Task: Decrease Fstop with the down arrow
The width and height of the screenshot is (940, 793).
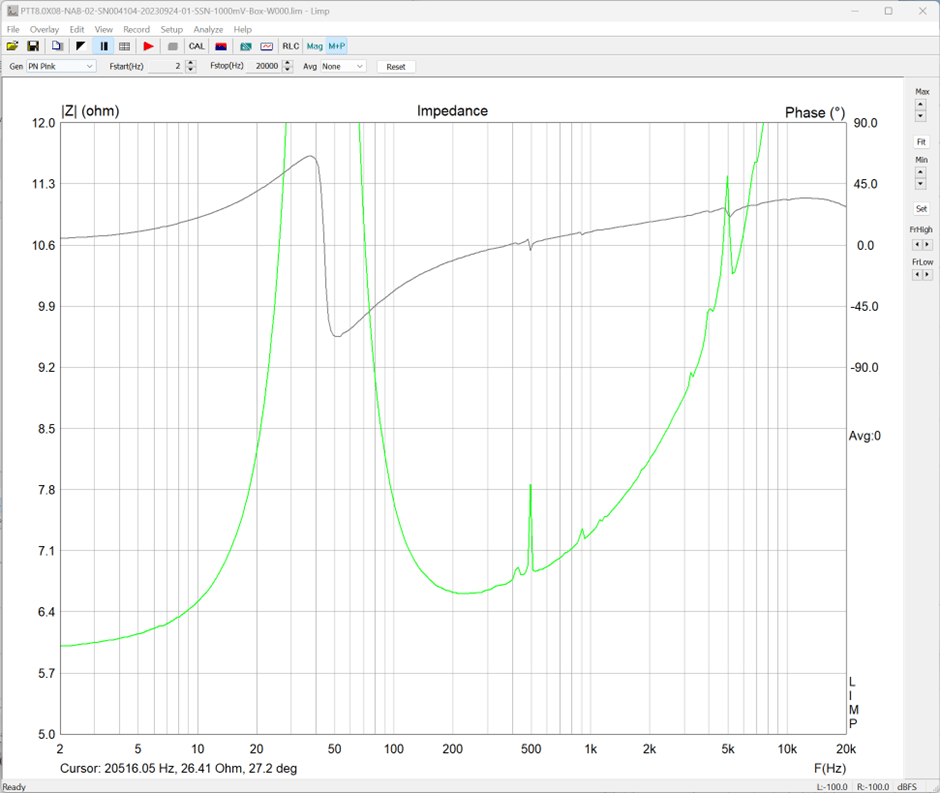Action: pos(288,70)
